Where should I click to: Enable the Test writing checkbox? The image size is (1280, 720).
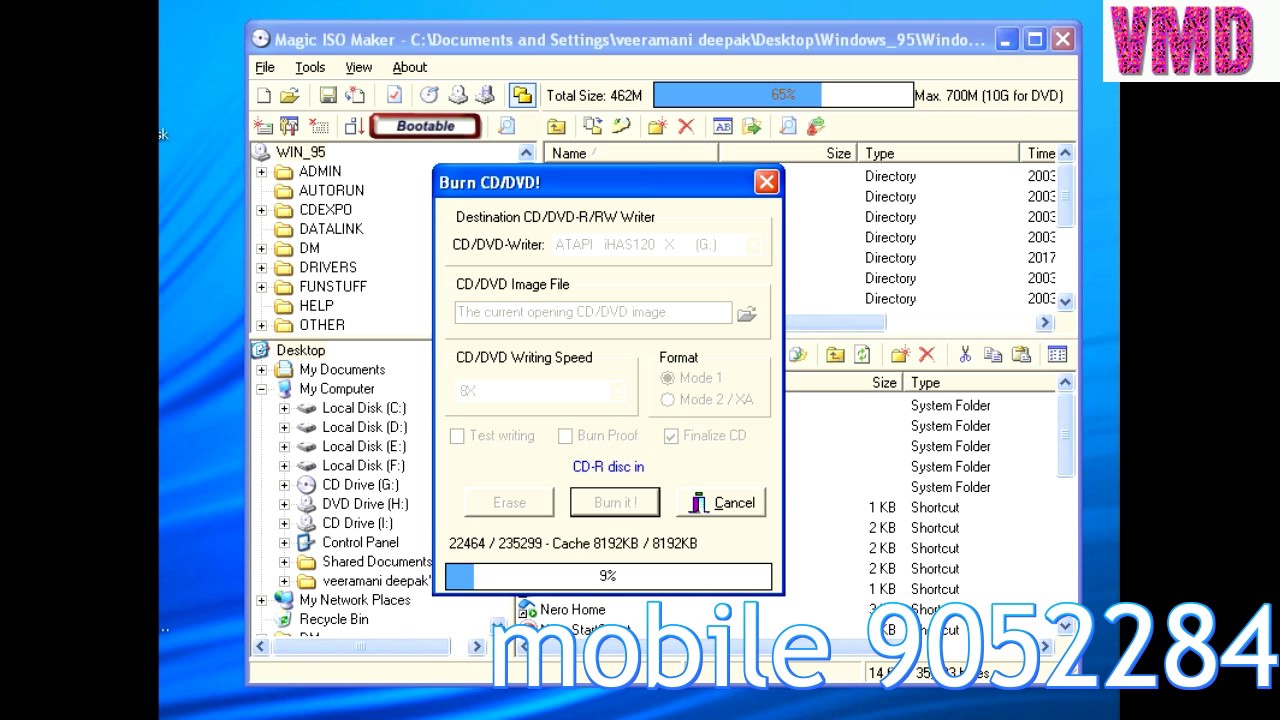point(457,436)
